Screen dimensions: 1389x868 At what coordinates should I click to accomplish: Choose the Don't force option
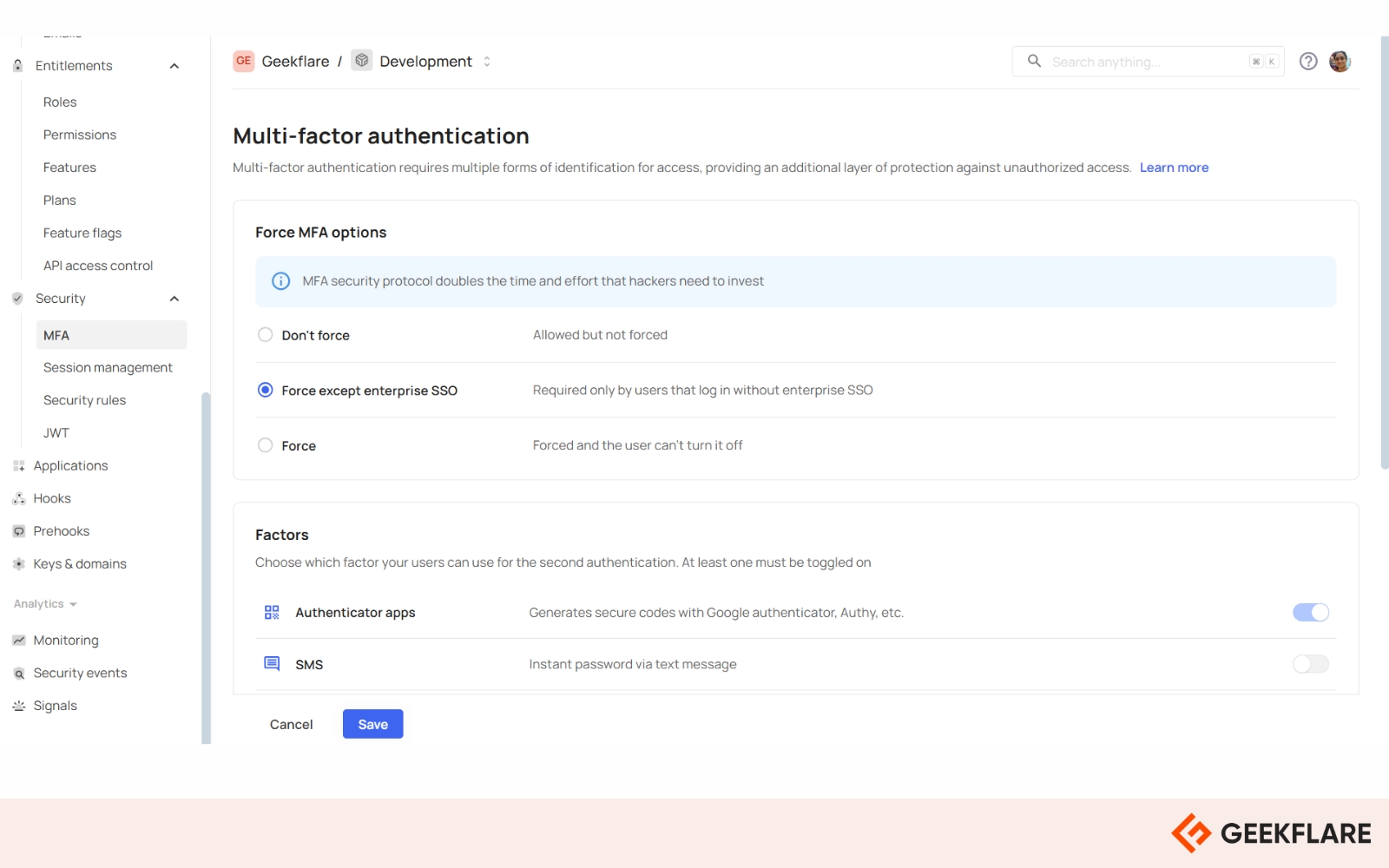pos(265,334)
